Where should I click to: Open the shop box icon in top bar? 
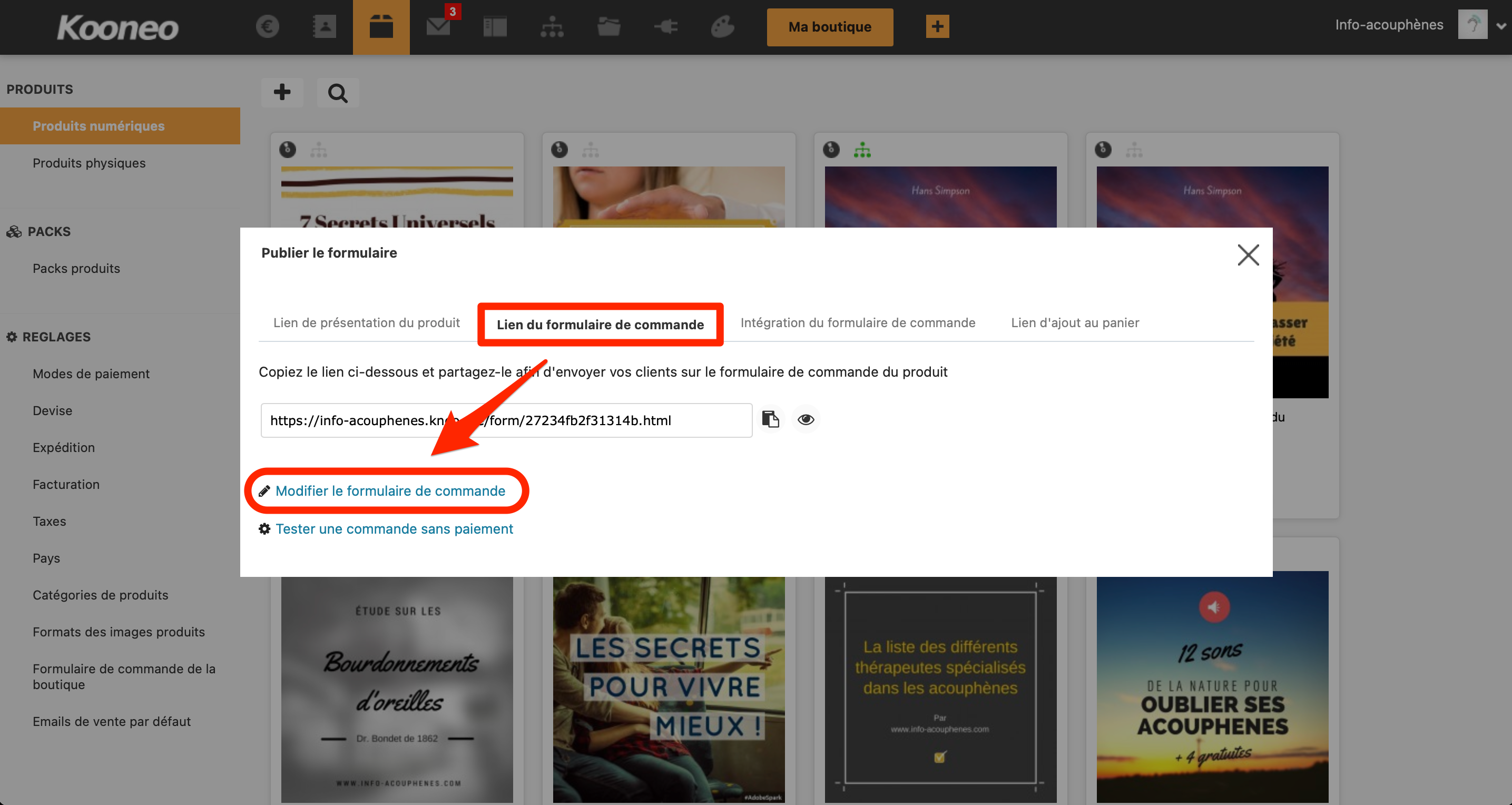pos(381,27)
